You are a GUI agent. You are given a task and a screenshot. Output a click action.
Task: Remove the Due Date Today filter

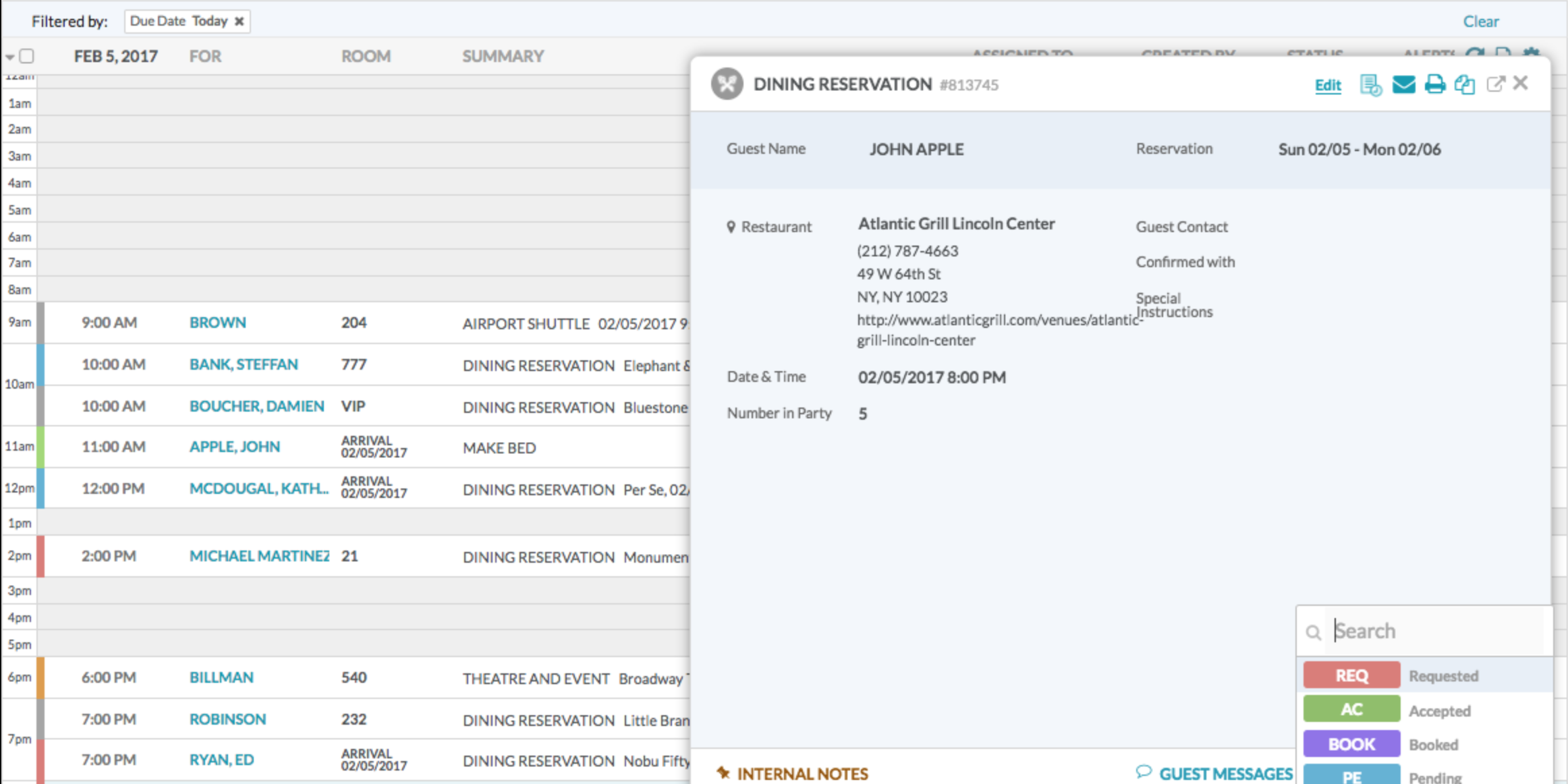click(x=239, y=22)
